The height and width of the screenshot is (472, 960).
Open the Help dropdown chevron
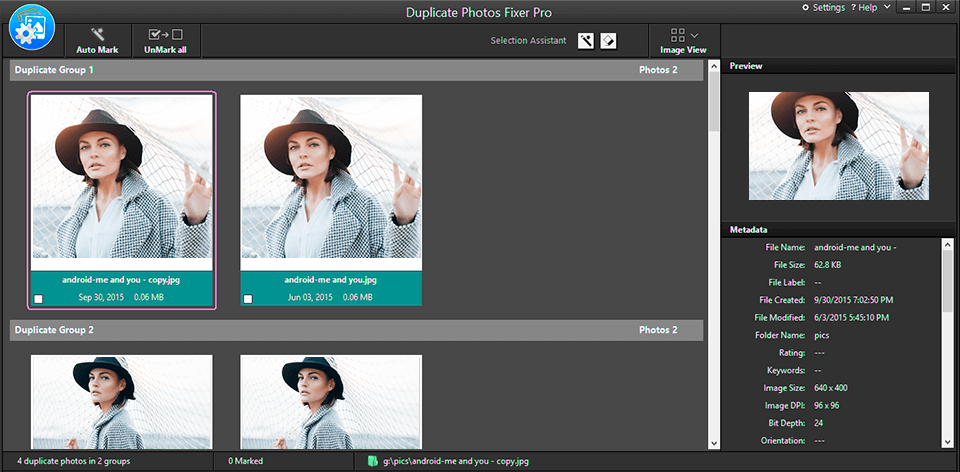coord(886,8)
